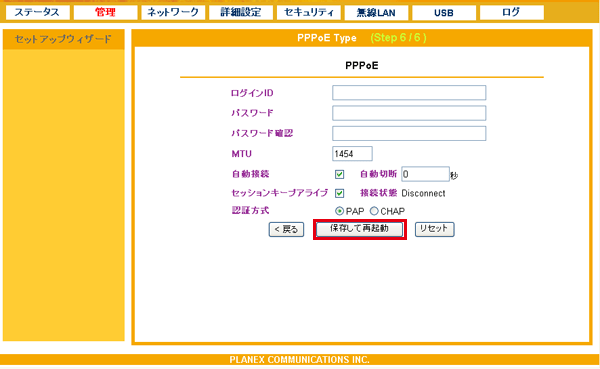This screenshot has height=369, width=600.
Task: Toggle the セッションキープアライブ checkbox
Action: (339, 193)
